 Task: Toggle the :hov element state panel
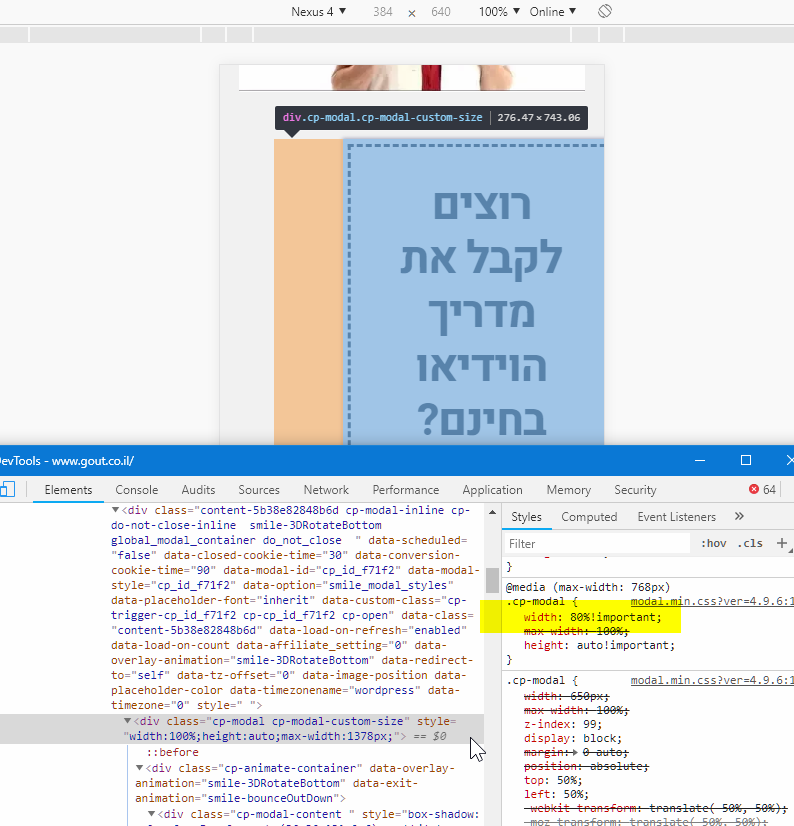coord(713,544)
